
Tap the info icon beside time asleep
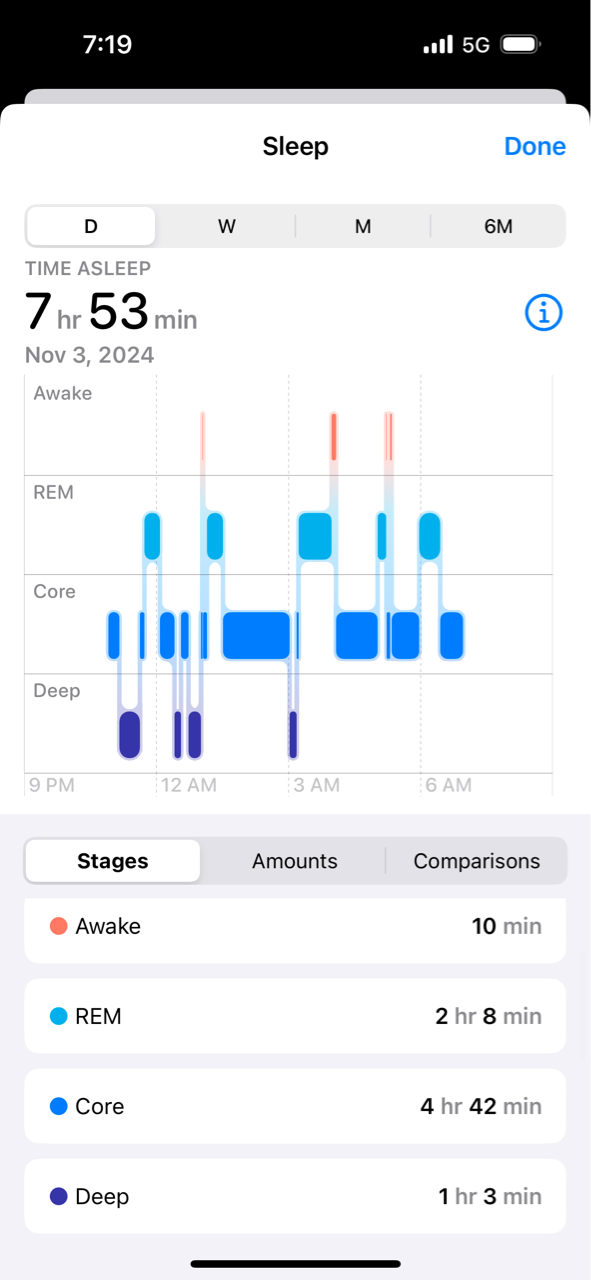[544, 314]
